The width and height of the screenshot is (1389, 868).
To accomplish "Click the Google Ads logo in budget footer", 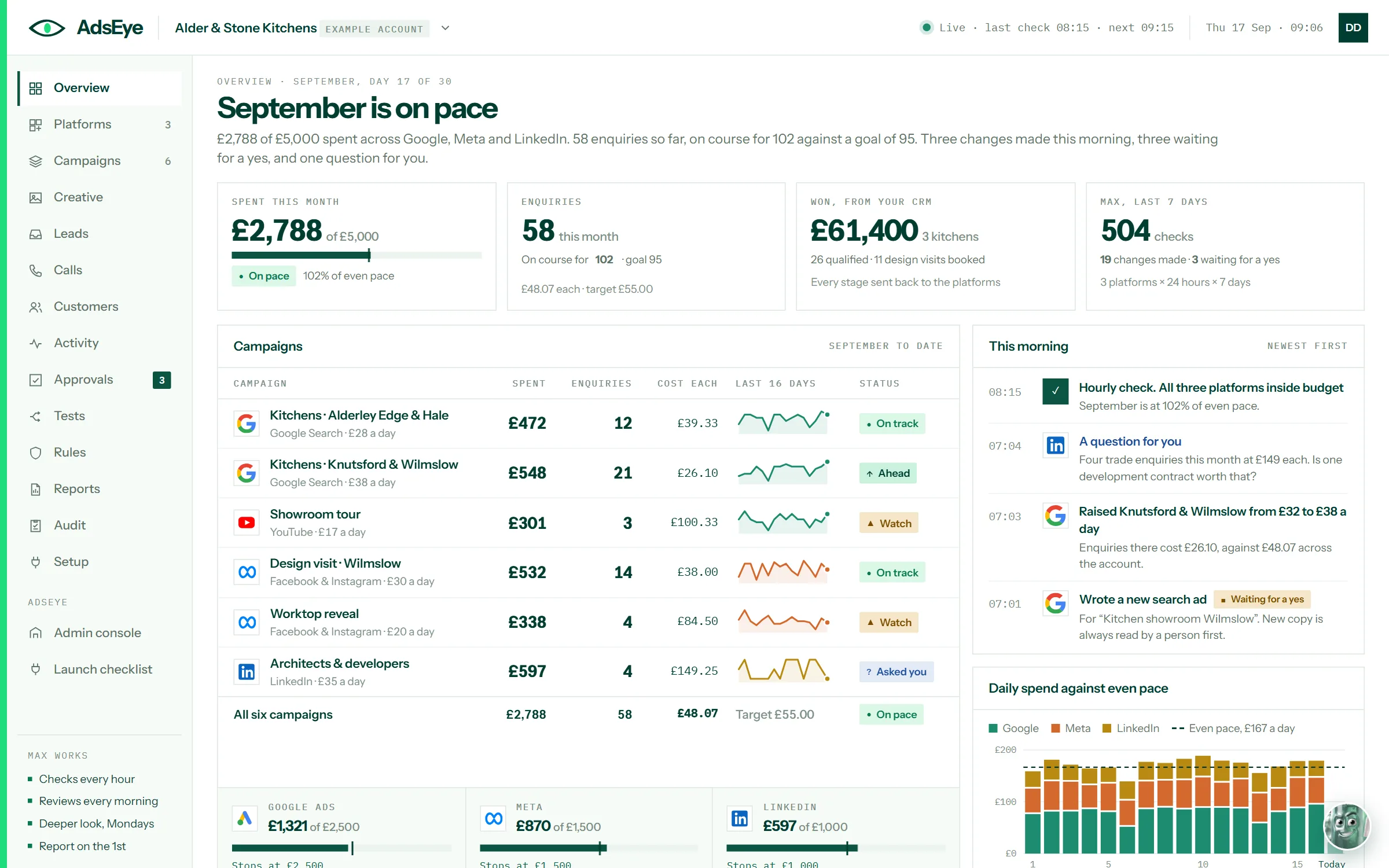I will pos(245,818).
